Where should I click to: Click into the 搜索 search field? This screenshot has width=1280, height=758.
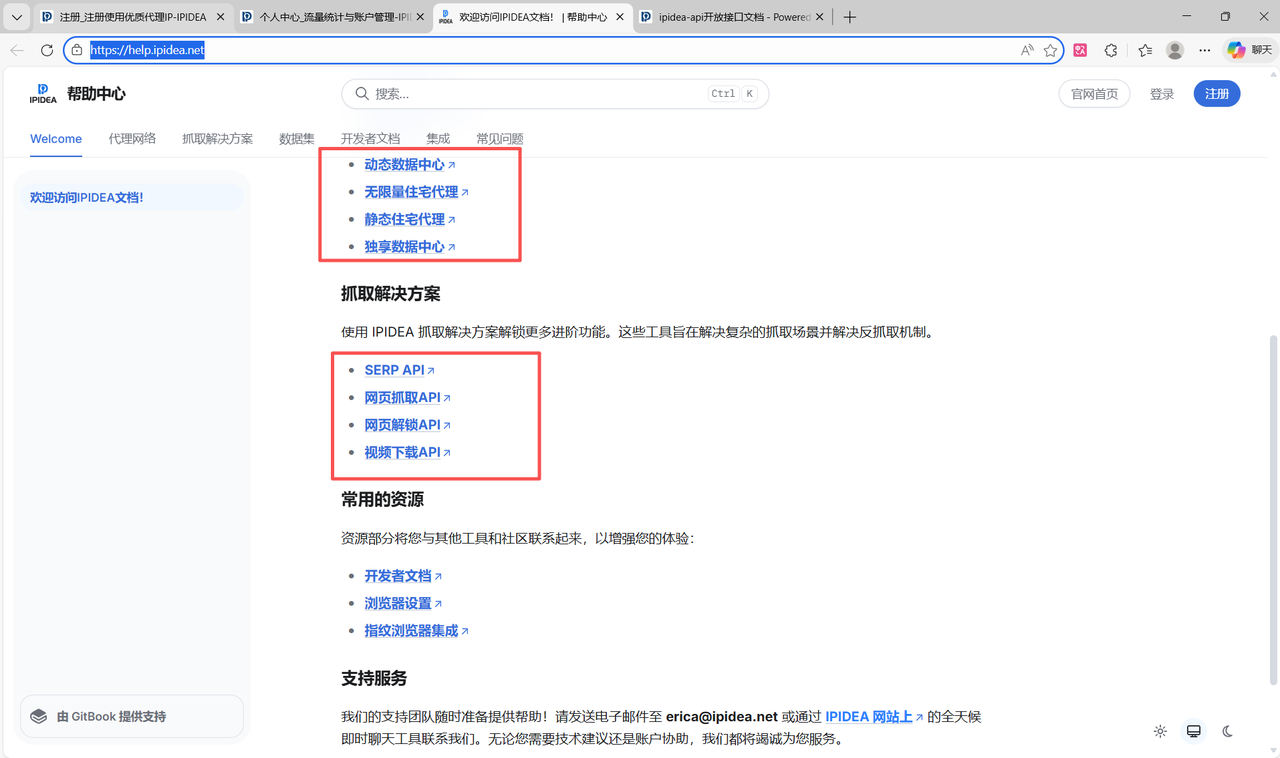555,94
